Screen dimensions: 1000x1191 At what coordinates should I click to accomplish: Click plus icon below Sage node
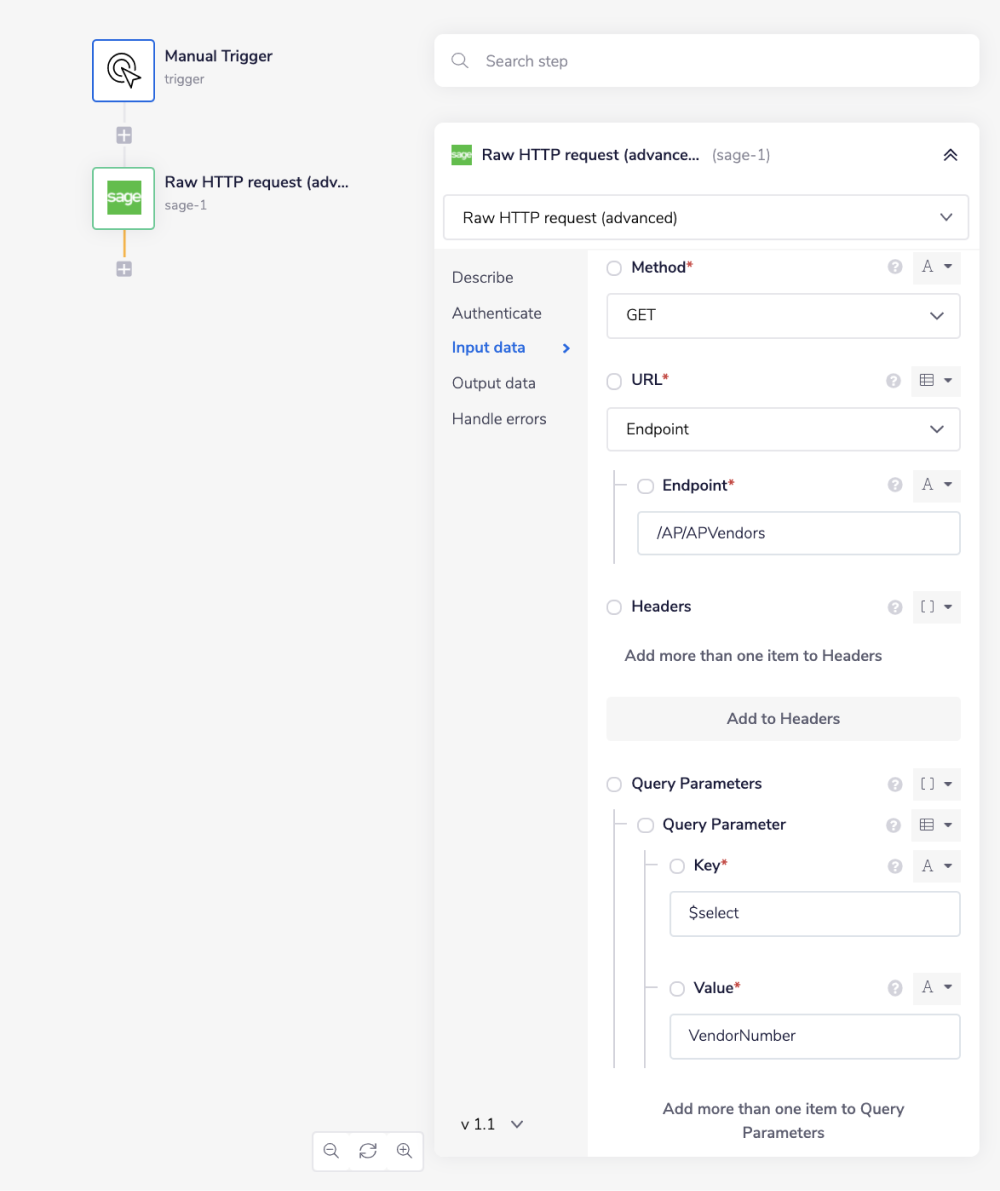click(124, 269)
